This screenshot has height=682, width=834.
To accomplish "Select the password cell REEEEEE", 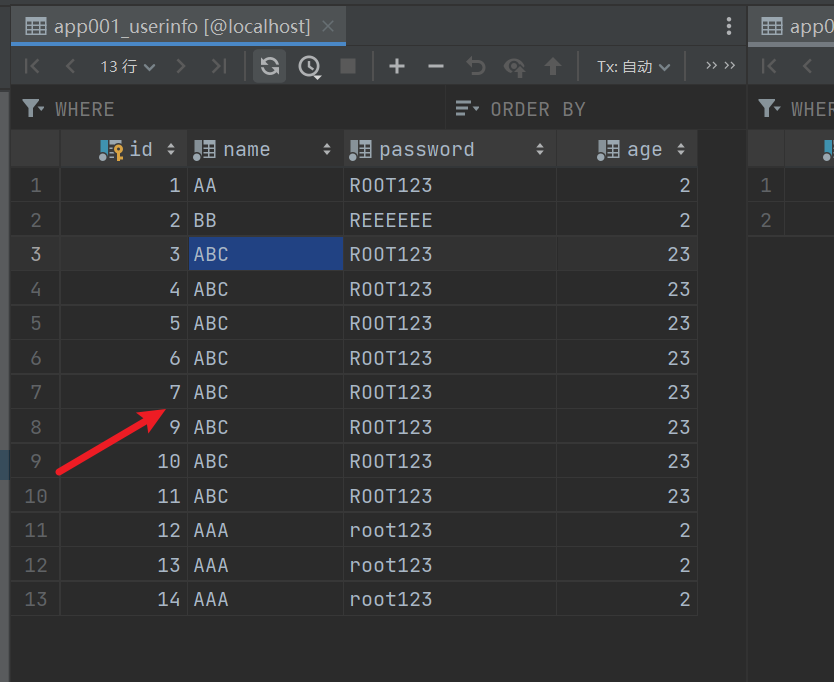I will tap(450, 220).
